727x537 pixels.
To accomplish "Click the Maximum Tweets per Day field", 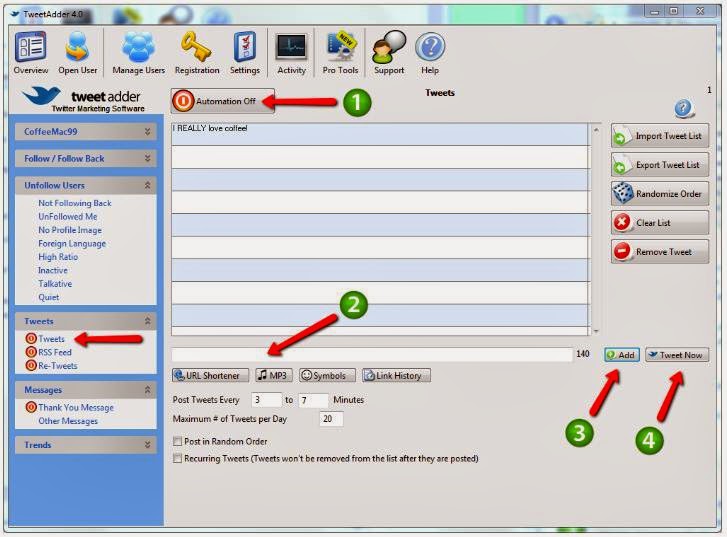I will tap(331, 419).
